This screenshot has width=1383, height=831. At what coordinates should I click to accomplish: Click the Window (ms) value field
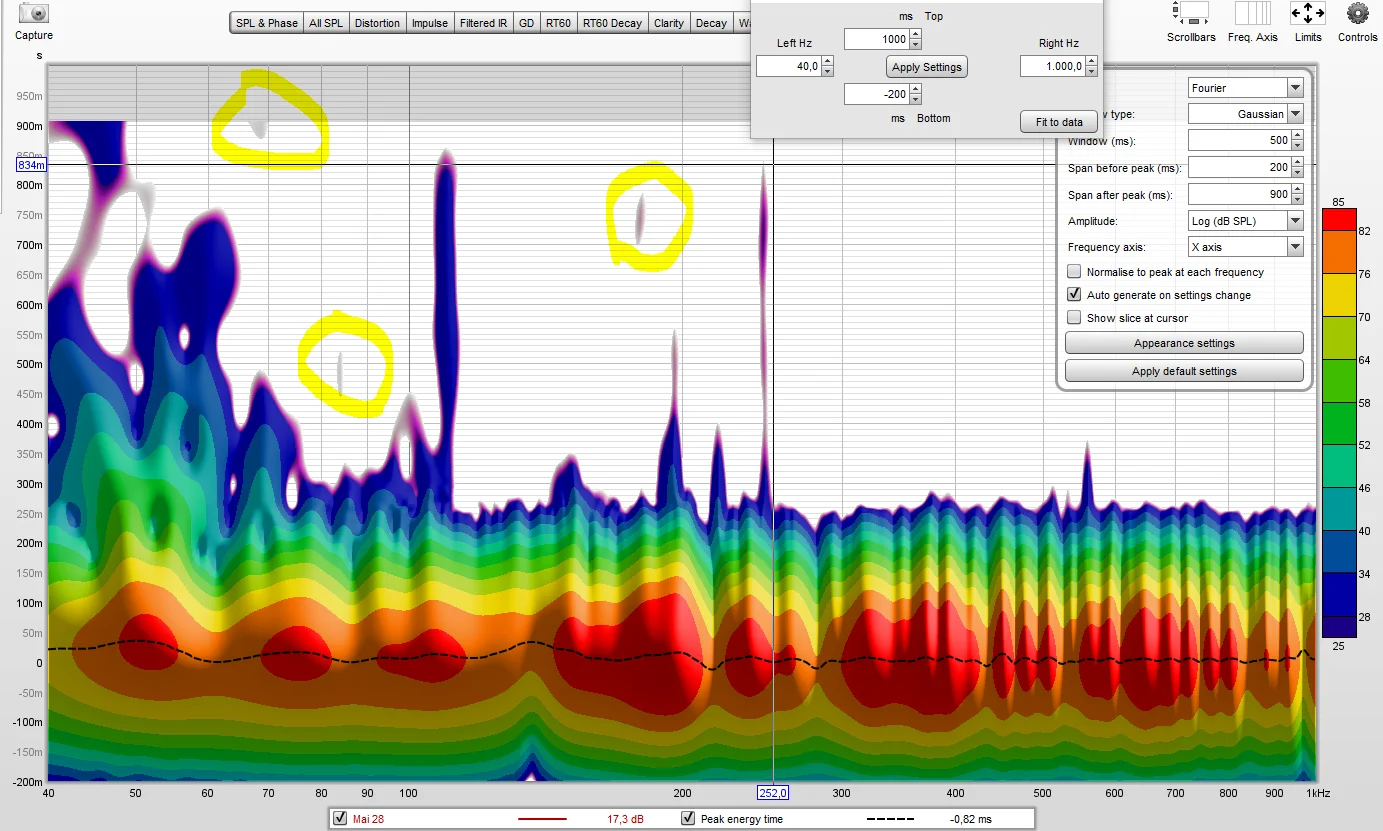(1239, 141)
